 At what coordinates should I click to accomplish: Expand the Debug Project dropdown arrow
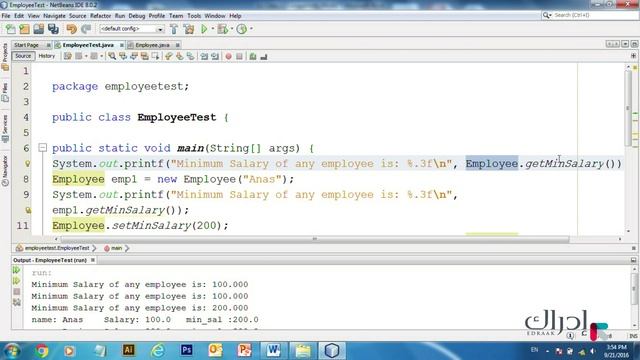pos(231,29)
